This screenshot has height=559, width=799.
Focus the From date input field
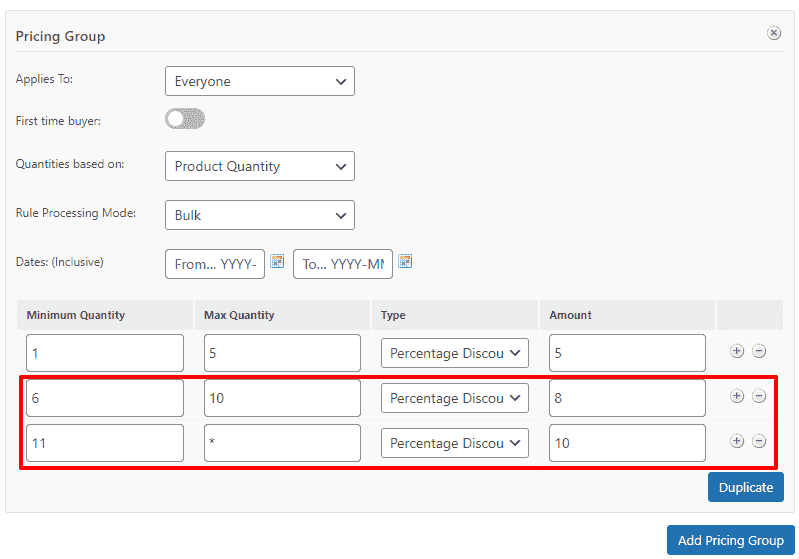(x=215, y=263)
